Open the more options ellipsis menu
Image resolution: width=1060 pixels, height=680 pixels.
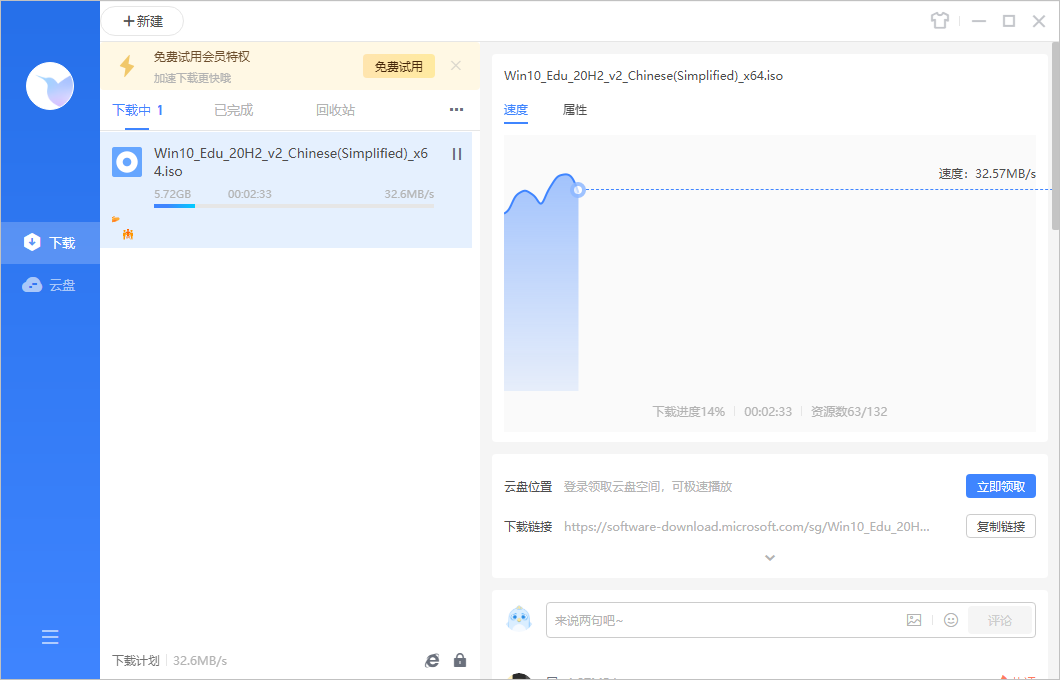456,110
